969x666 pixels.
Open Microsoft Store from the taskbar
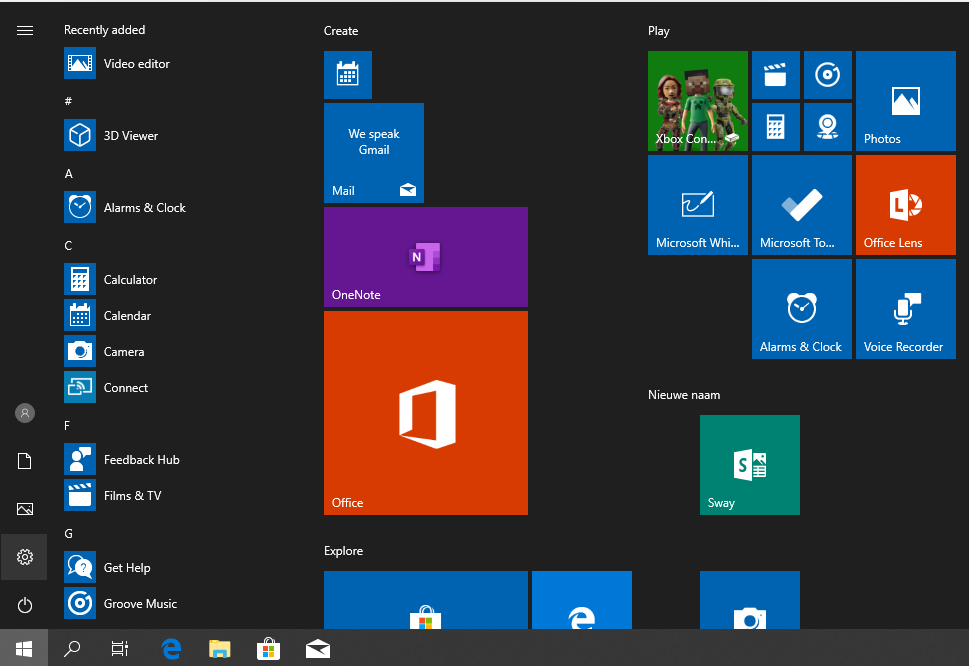click(268, 648)
